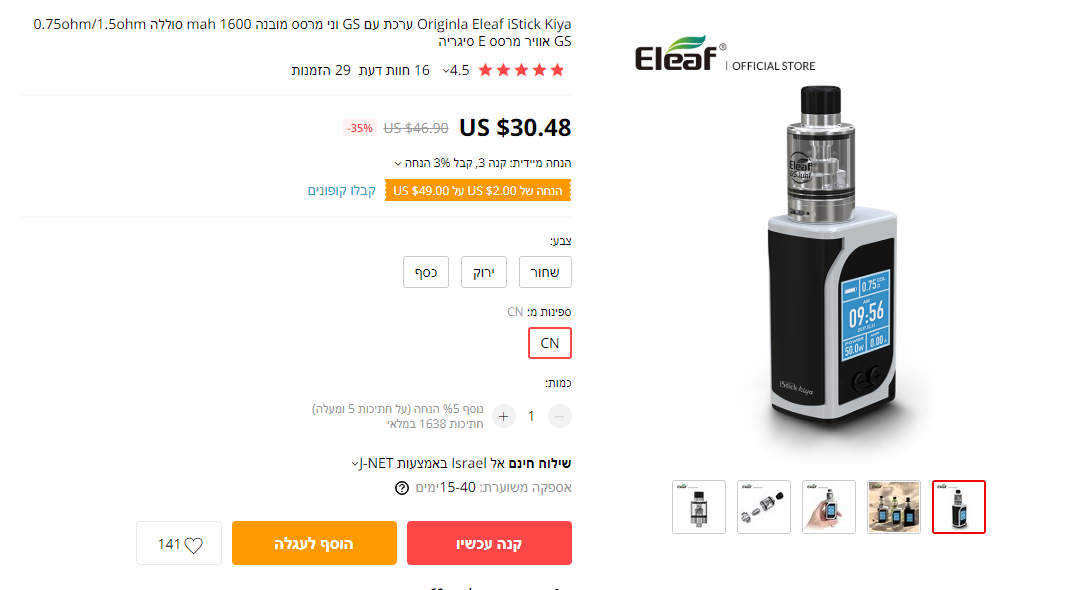
Task: Select the כסף color option
Action: (x=426, y=272)
